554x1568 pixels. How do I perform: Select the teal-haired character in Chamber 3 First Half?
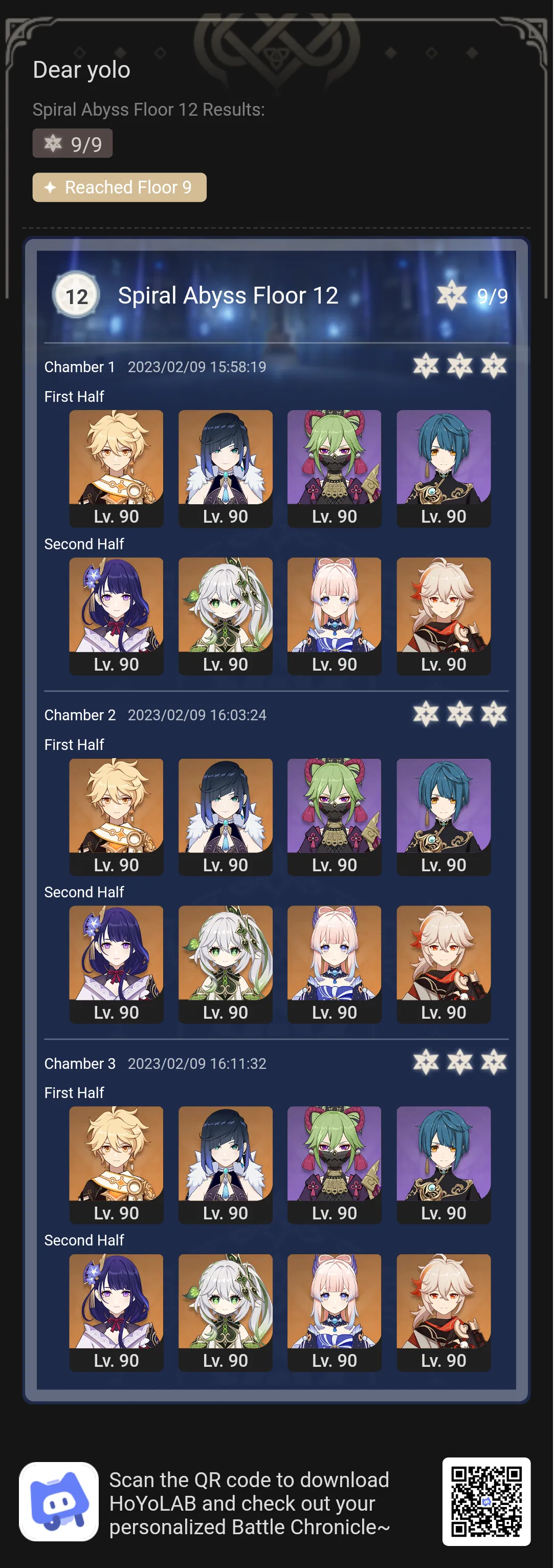(444, 1165)
